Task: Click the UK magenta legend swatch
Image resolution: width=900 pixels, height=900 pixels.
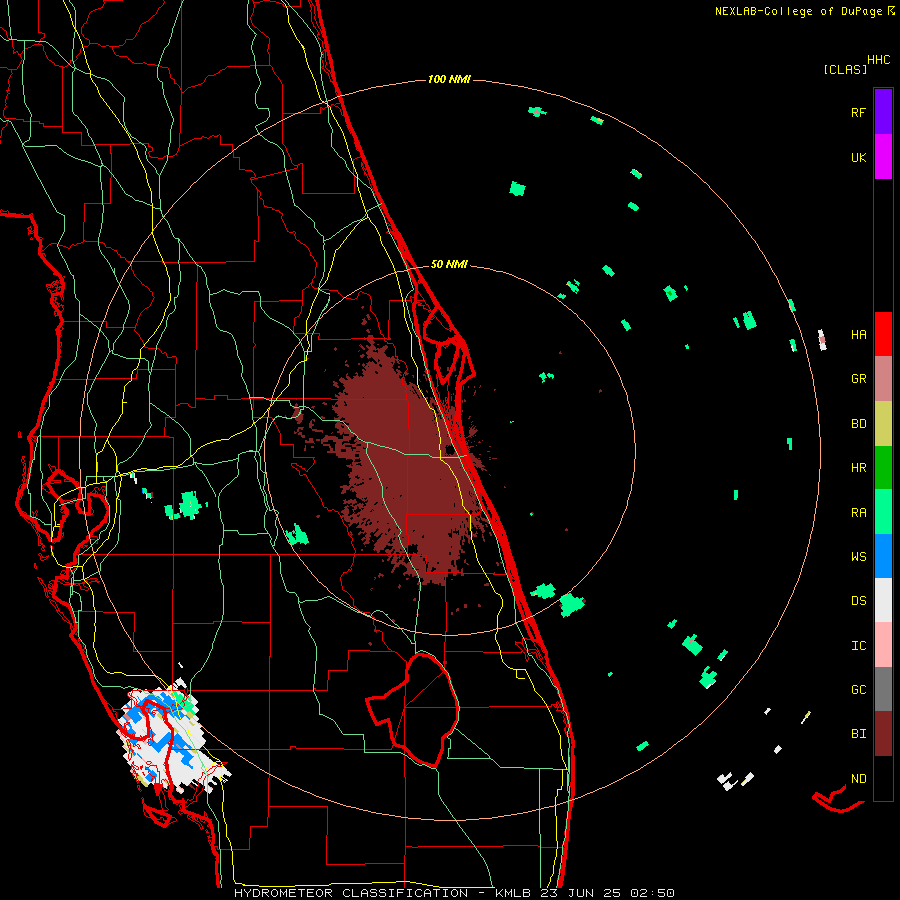Action: point(883,157)
